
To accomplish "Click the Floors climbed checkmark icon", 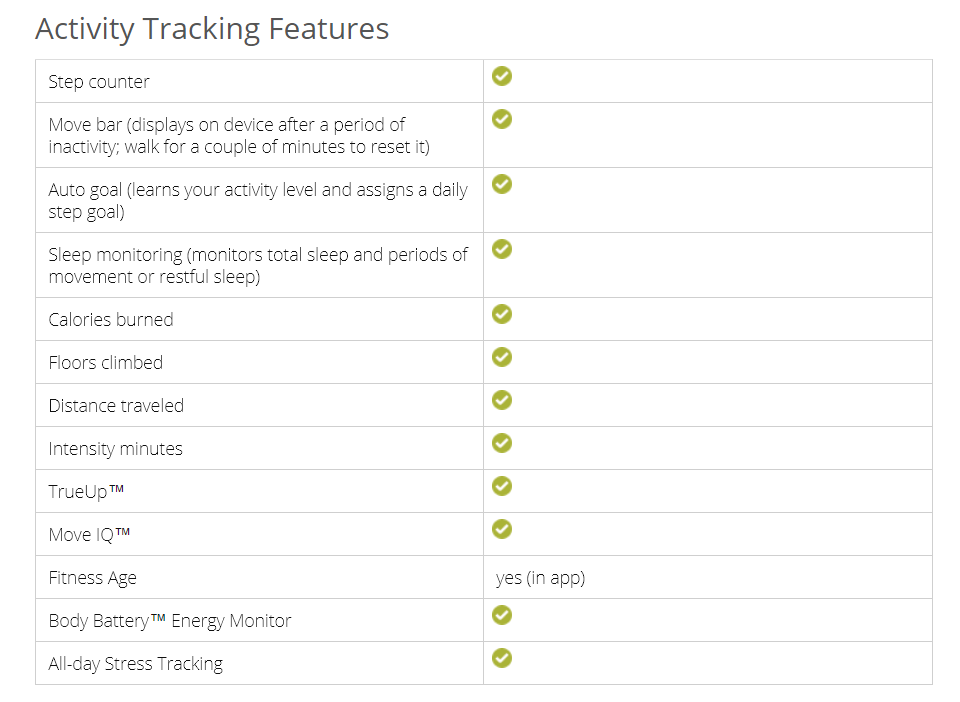I will [x=502, y=357].
